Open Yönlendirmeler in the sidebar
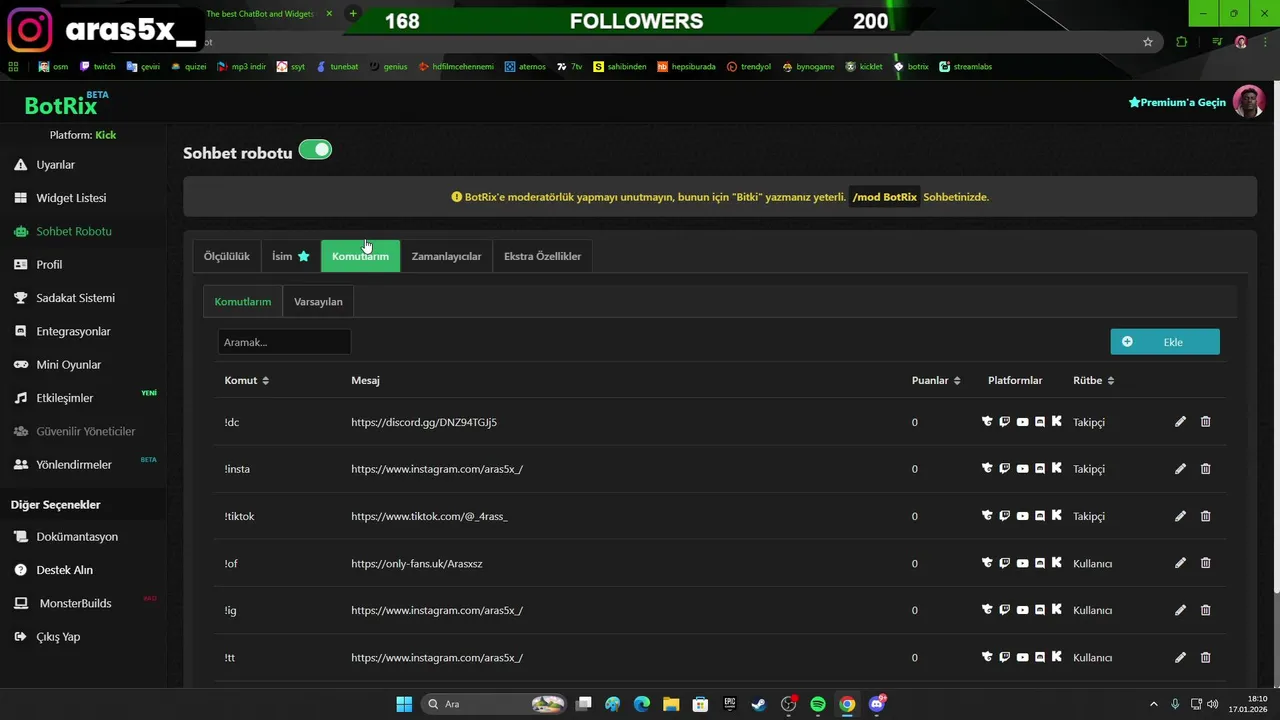The image size is (1280, 720). 74,465
